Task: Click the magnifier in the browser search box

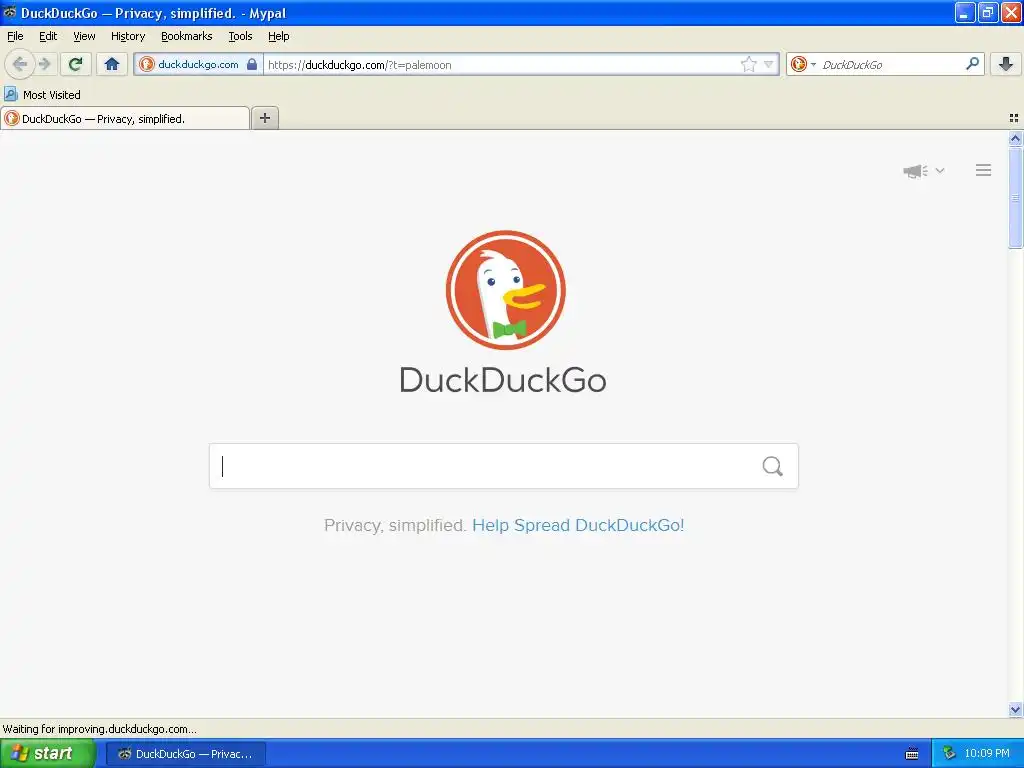Action: click(972, 63)
